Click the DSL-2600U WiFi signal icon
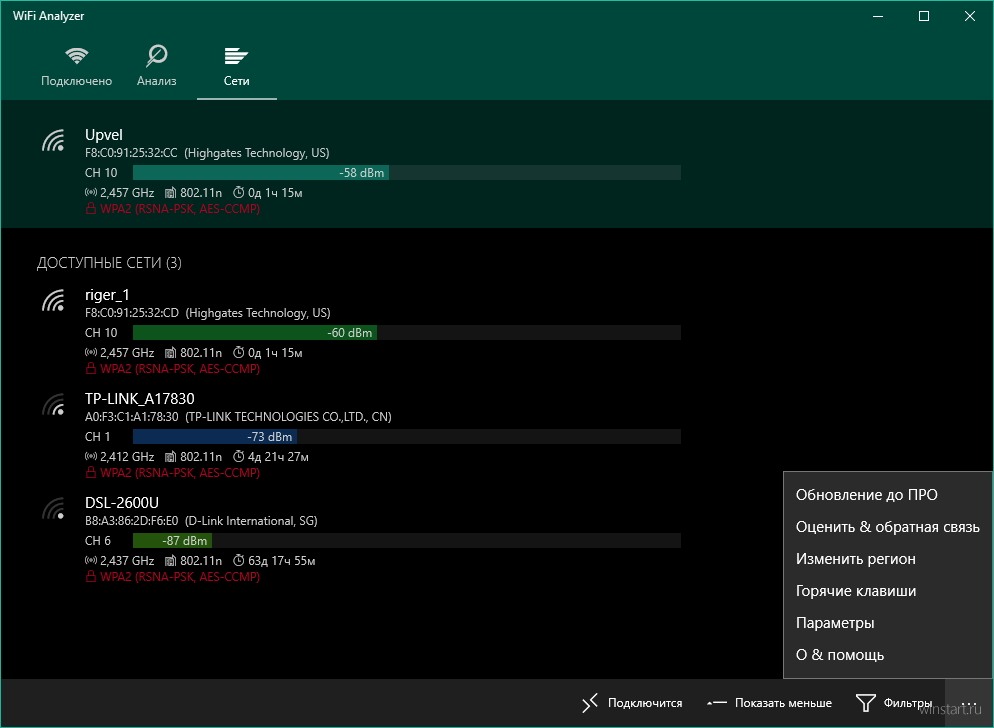Viewport: 994px width, 728px height. [x=54, y=508]
